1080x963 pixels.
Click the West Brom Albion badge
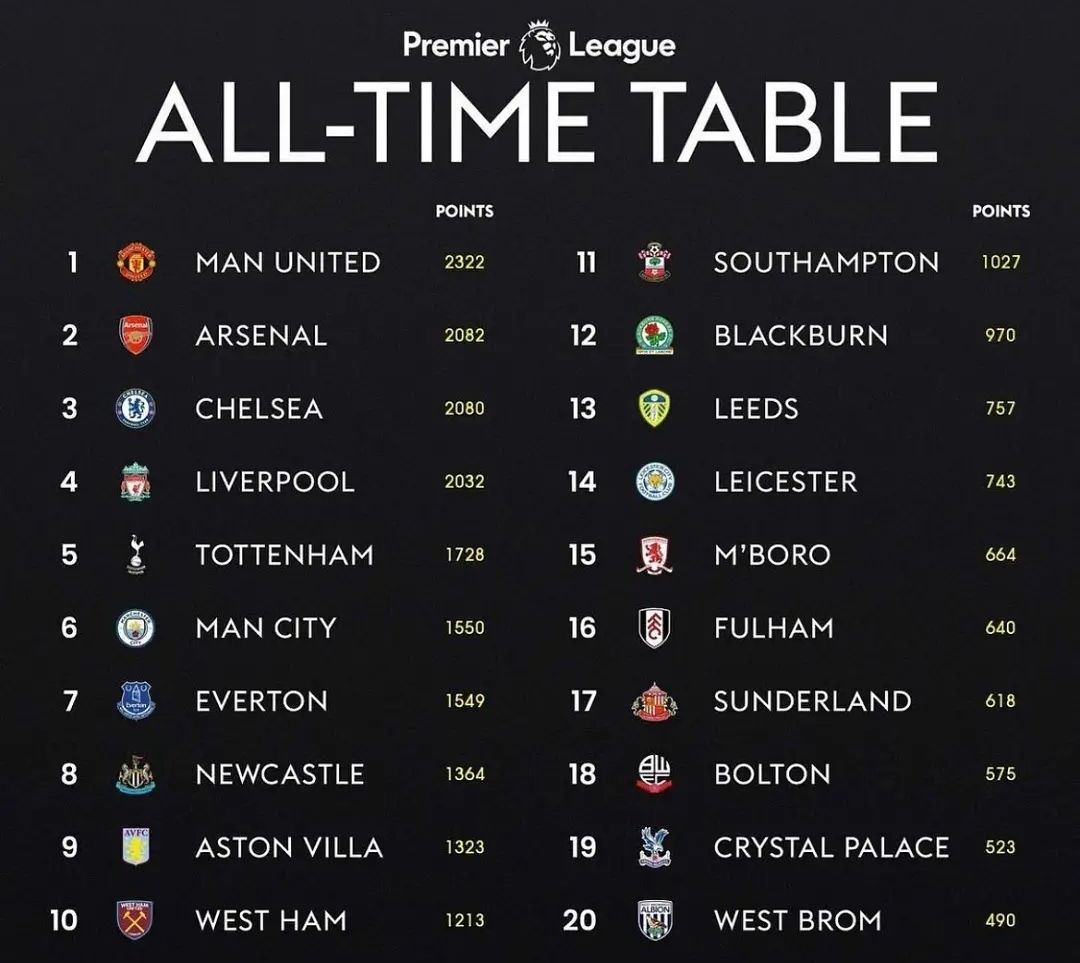654,920
